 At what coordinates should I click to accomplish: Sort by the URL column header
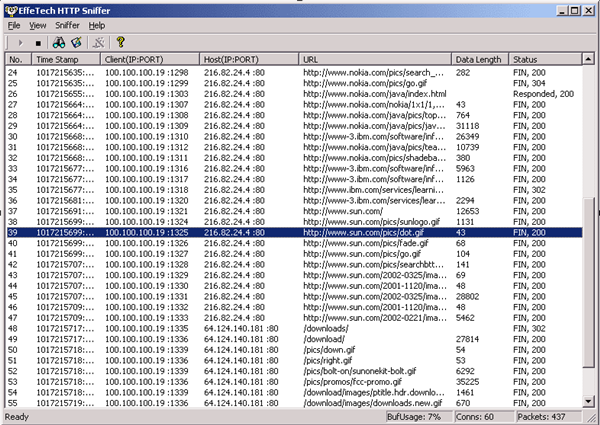tap(375, 59)
